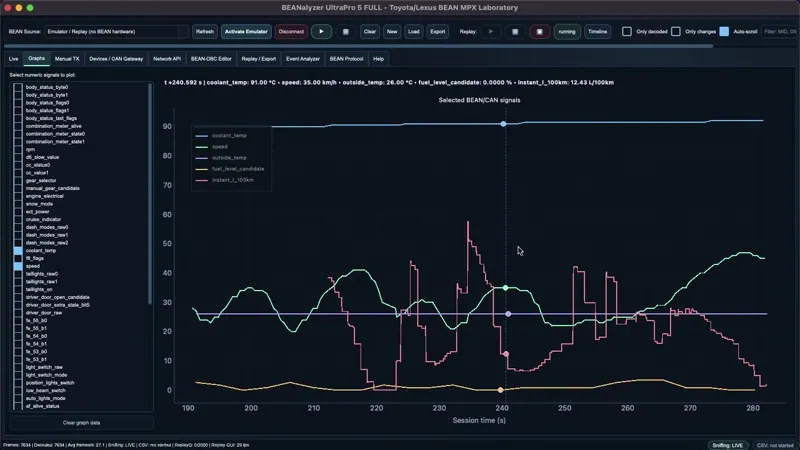Open the Help tab

pyautogui.click(x=378, y=59)
